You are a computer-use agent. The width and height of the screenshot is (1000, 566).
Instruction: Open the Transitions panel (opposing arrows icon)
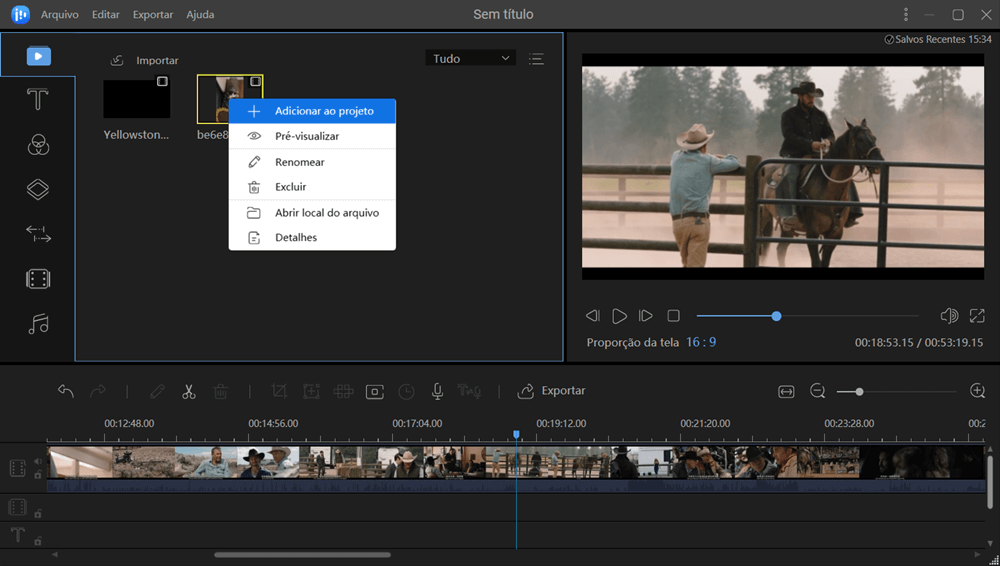[x=38, y=234]
